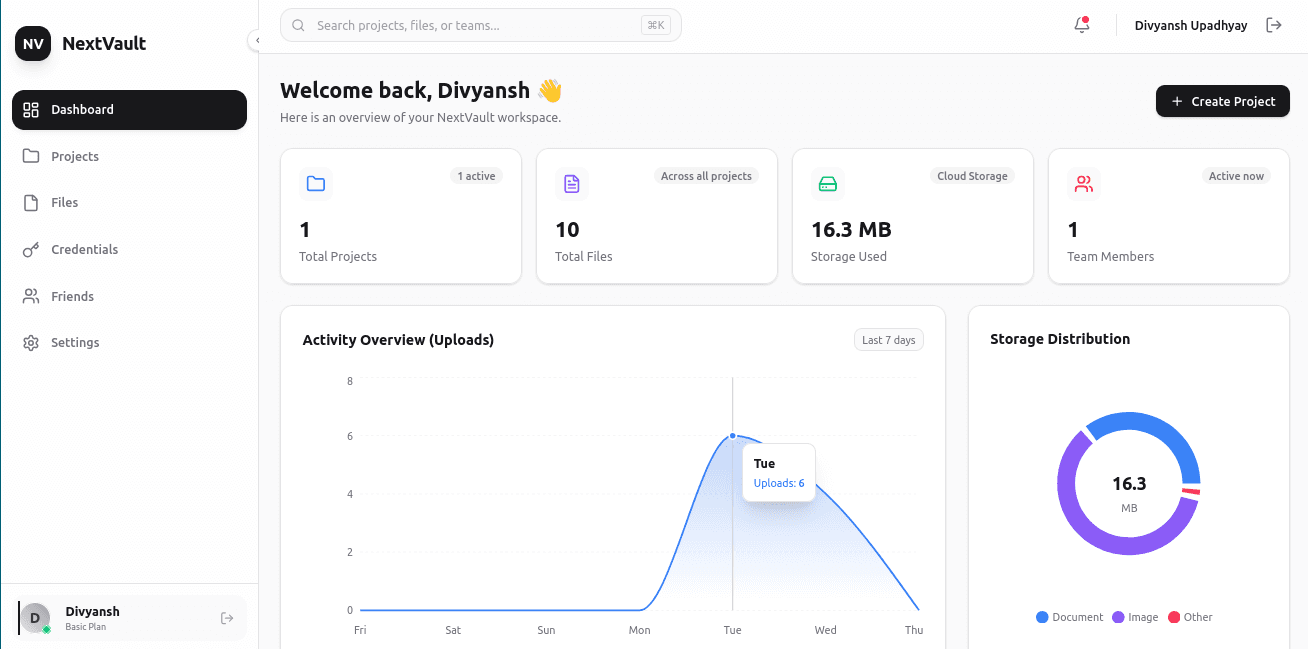Viewport: 1308px width, 649px height.
Task: Open Settings from the sidebar
Action: pos(129,342)
